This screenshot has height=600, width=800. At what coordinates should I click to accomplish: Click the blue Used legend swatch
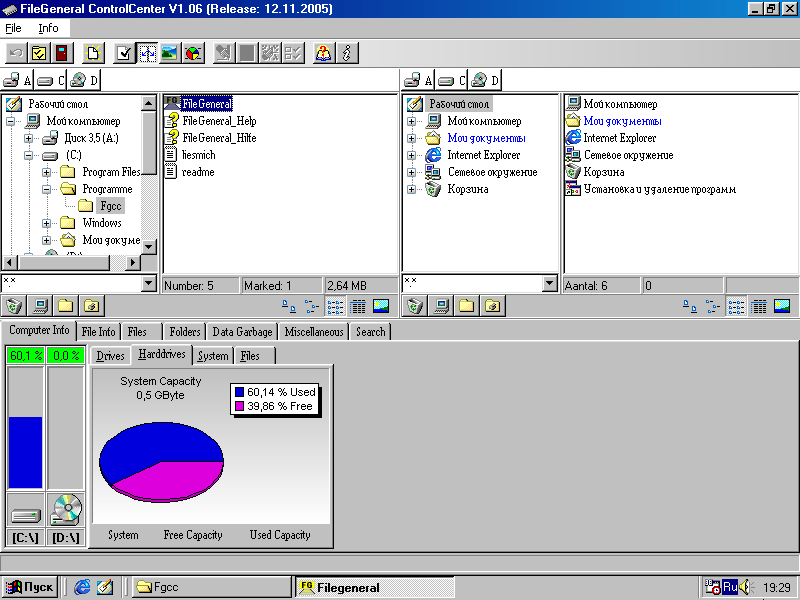point(239,392)
